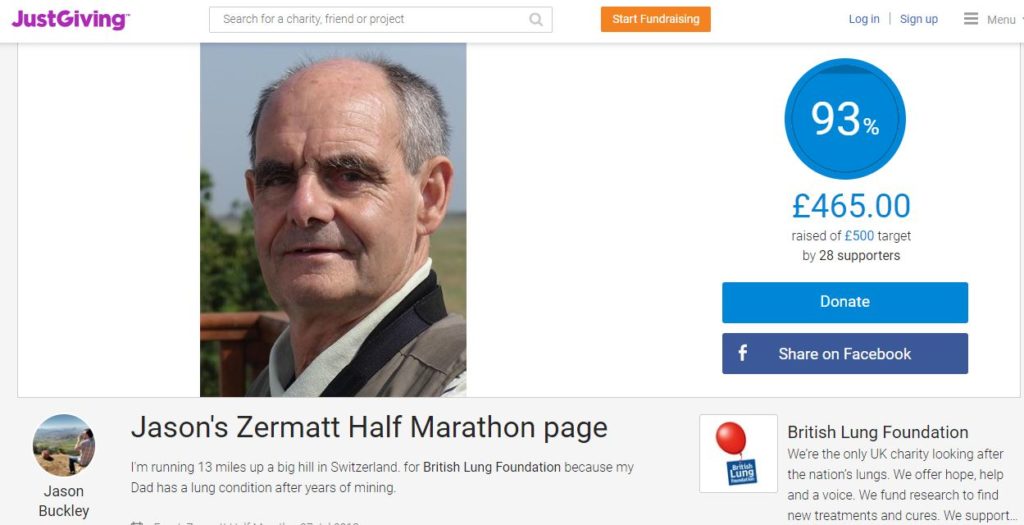Click the Facebook f icon
1024x525 pixels.
(x=743, y=353)
